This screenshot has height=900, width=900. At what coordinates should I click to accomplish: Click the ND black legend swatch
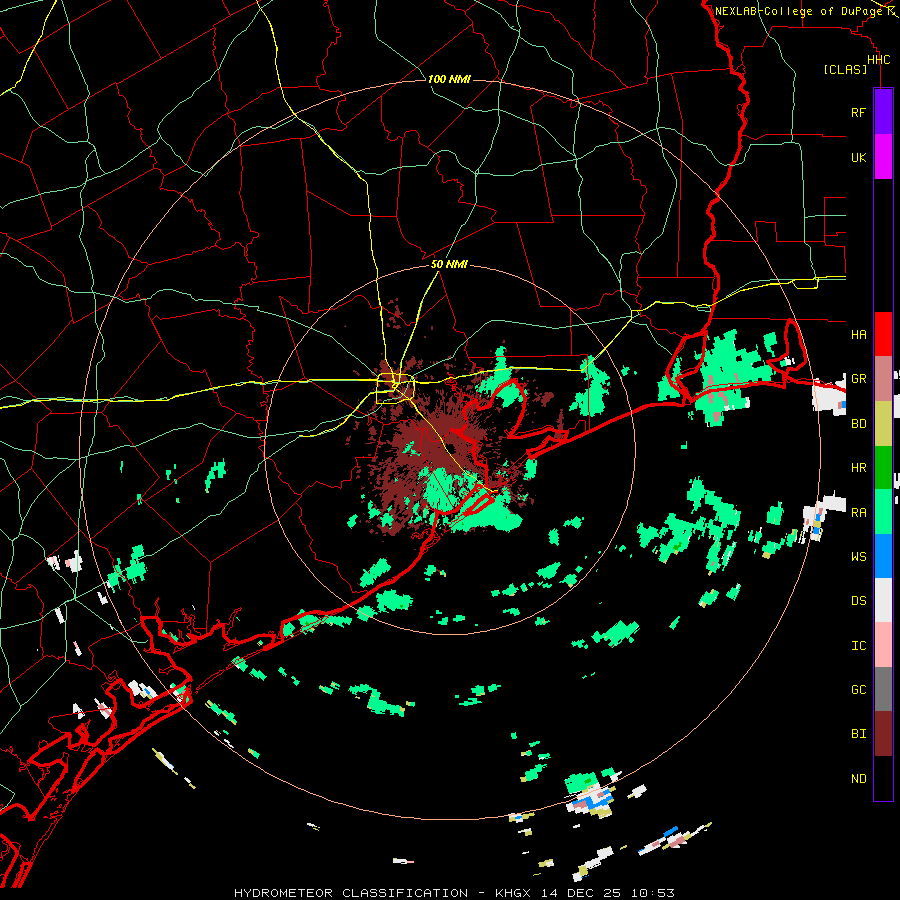click(883, 778)
